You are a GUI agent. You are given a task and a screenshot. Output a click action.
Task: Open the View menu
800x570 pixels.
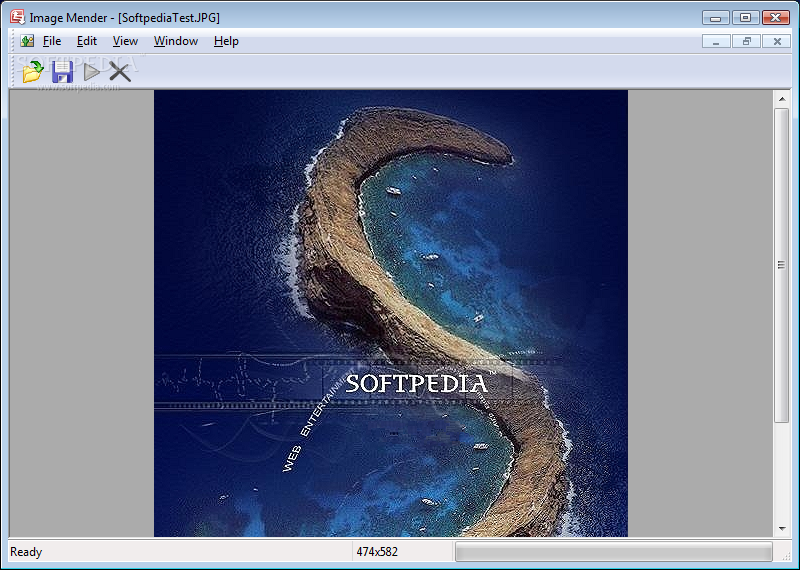[x=125, y=41]
